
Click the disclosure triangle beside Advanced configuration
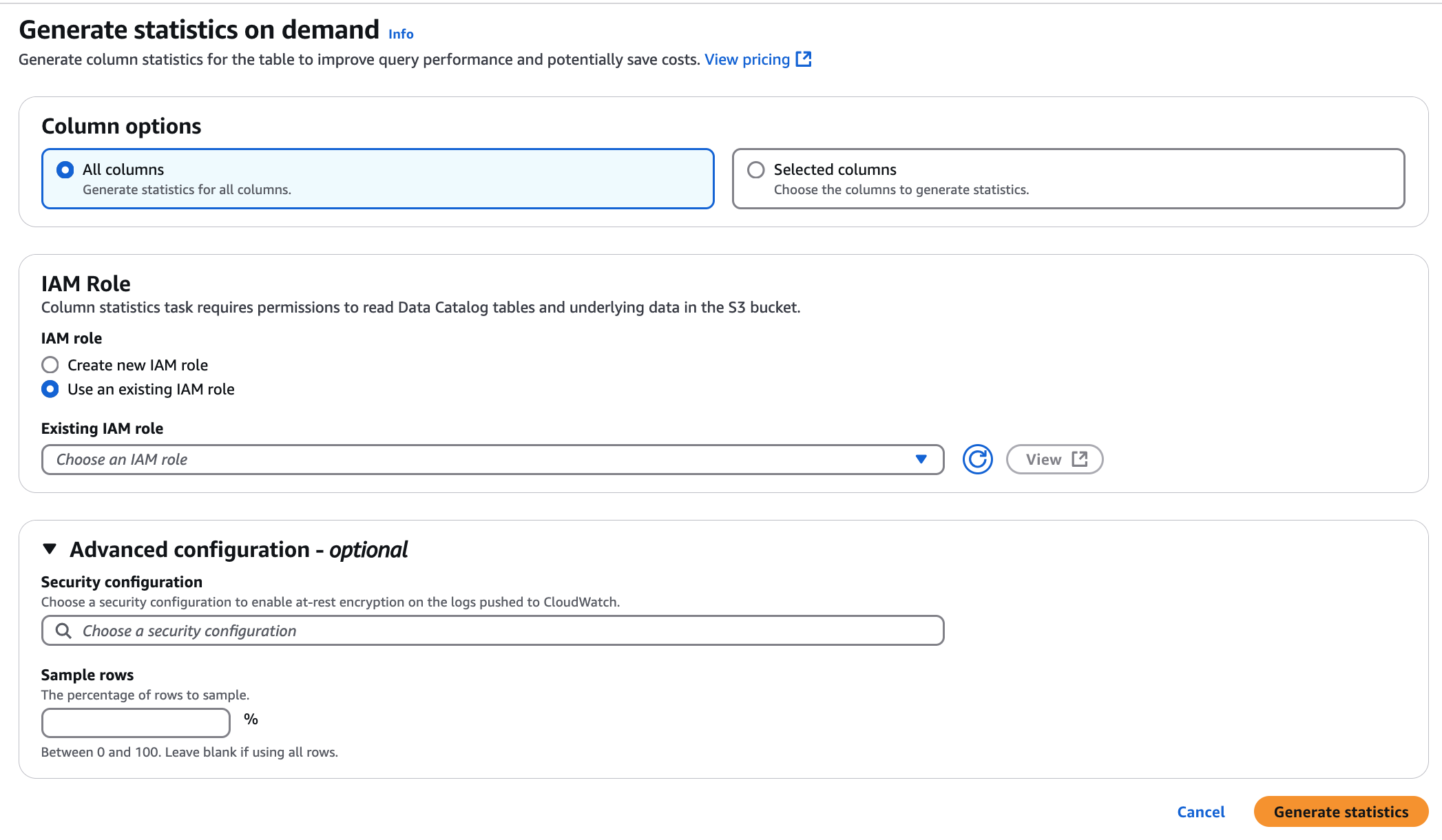coord(50,549)
